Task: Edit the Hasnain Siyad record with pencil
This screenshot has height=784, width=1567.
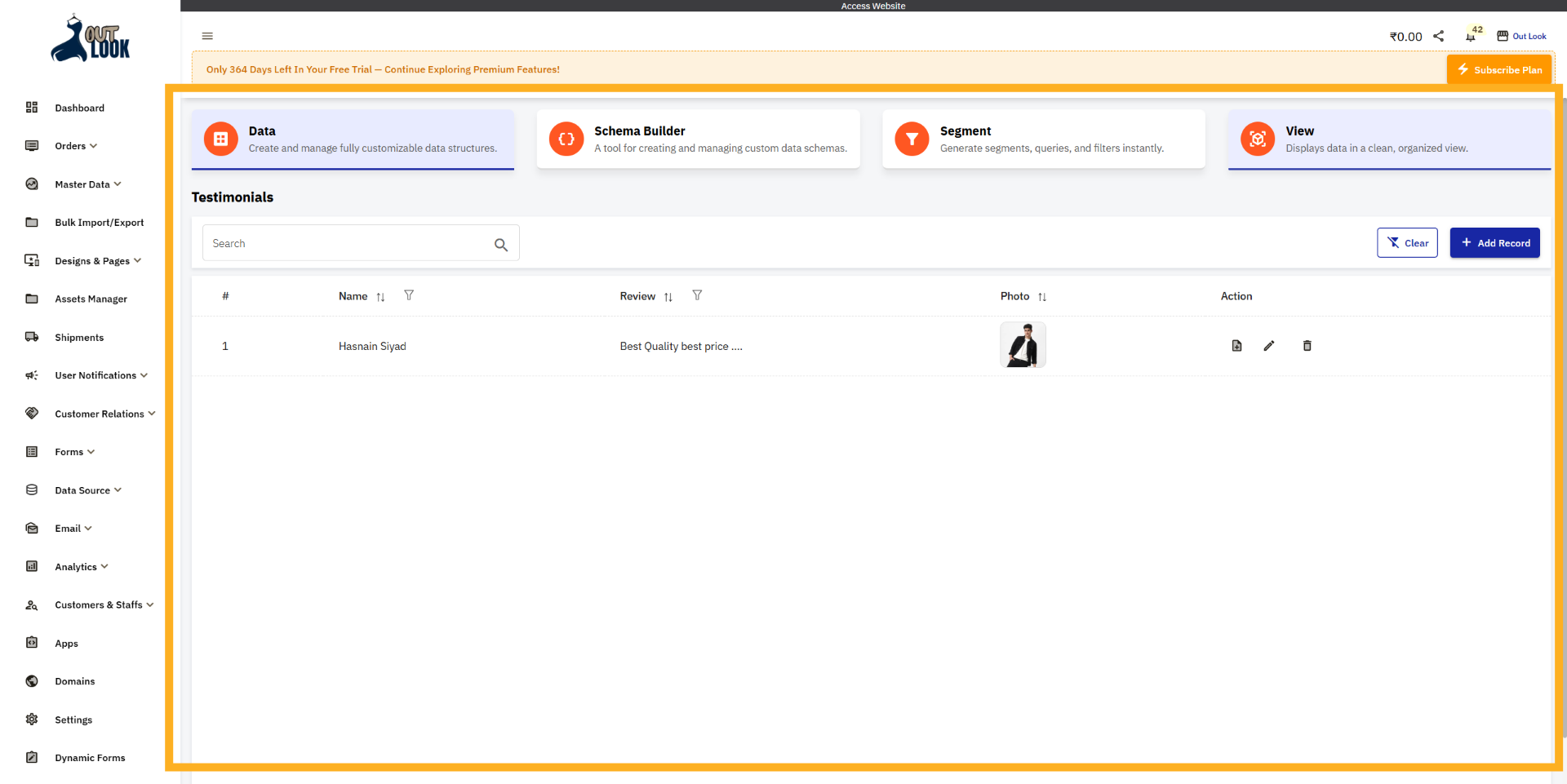Action: pyautogui.click(x=1269, y=346)
